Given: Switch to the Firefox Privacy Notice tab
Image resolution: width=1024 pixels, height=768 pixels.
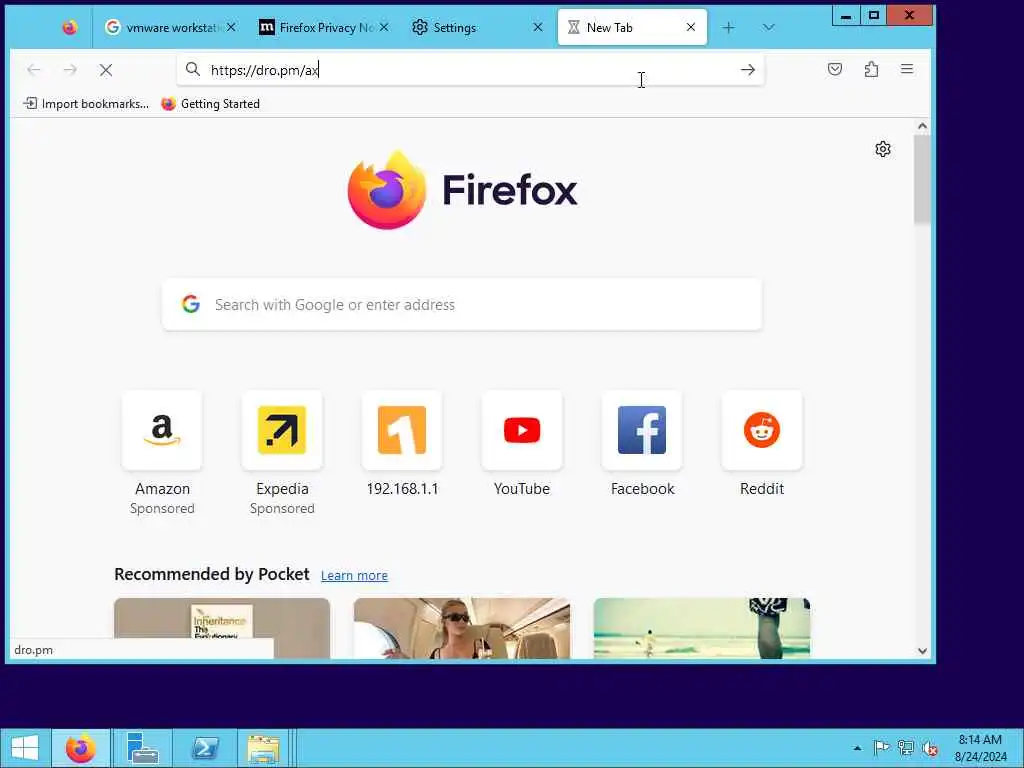Looking at the screenshot, I should pyautogui.click(x=325, y=27).
